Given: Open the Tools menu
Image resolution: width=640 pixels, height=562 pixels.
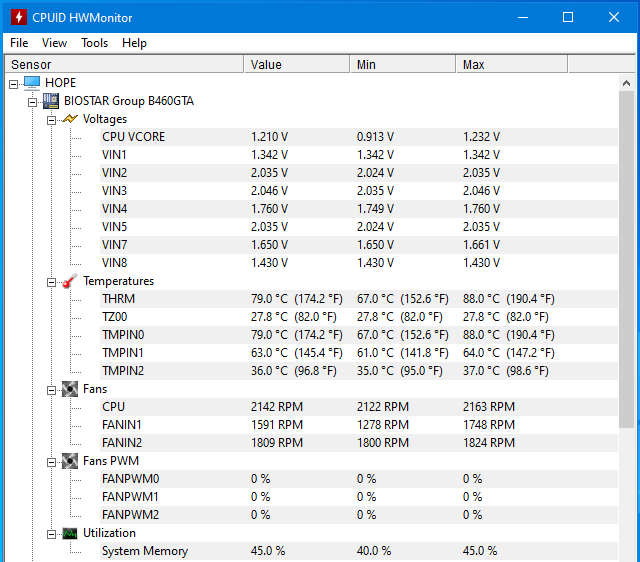Looking at the screenshot, I should tap(94, 43).
